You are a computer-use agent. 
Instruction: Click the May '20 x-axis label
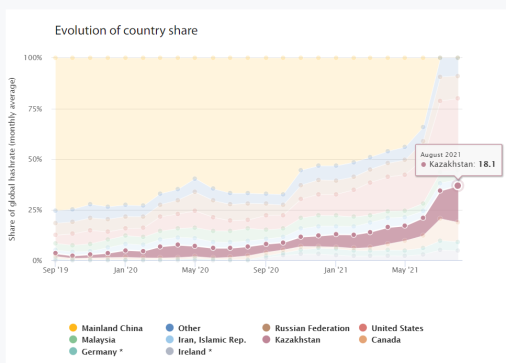[195, 270]
